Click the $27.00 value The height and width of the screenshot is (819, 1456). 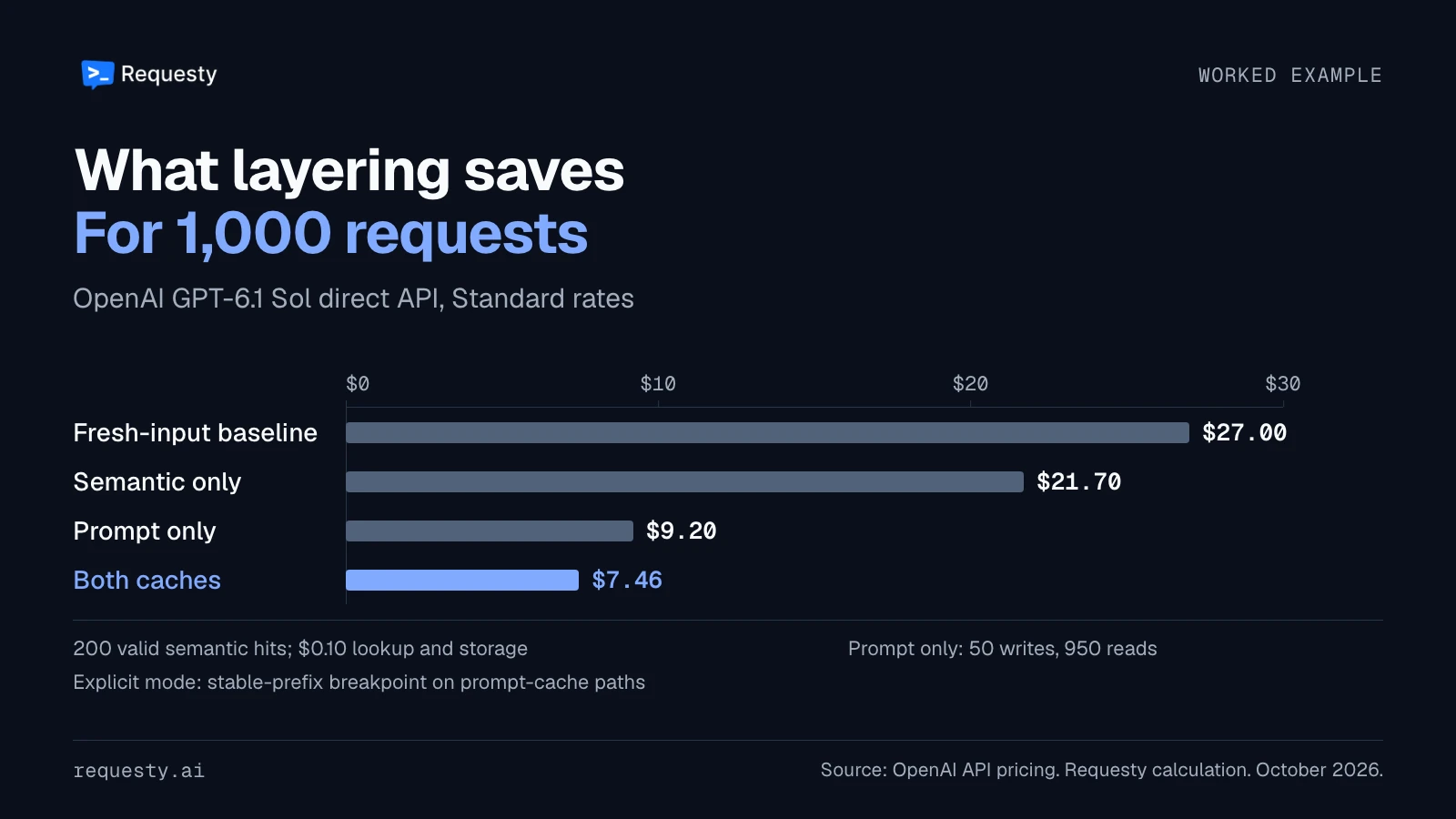(x=1244, y=432)
